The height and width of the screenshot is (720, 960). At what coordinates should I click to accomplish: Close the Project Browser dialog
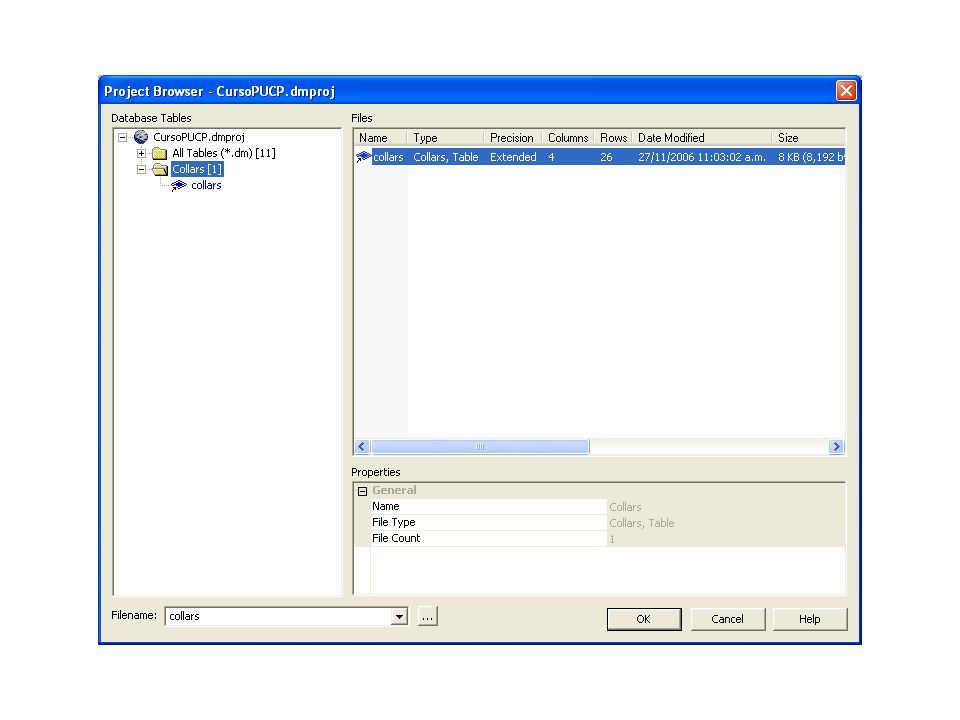coord(846,91)
